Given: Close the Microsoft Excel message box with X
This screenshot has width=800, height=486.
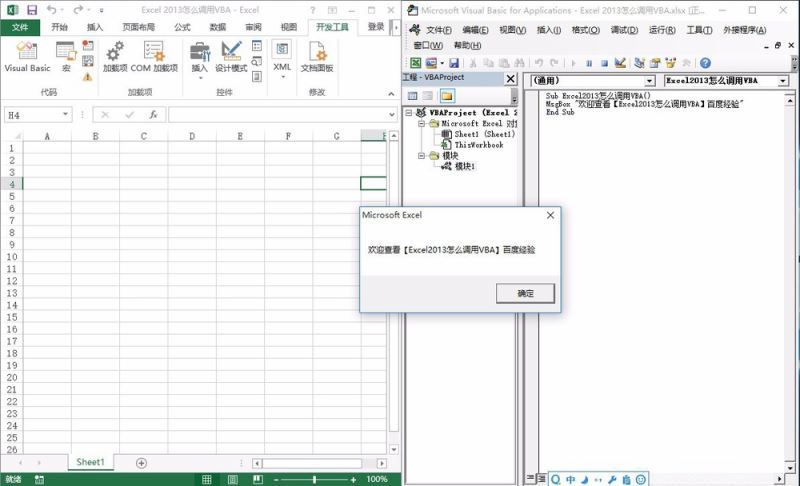Looking at the screenshot, I should click(550, 215).
